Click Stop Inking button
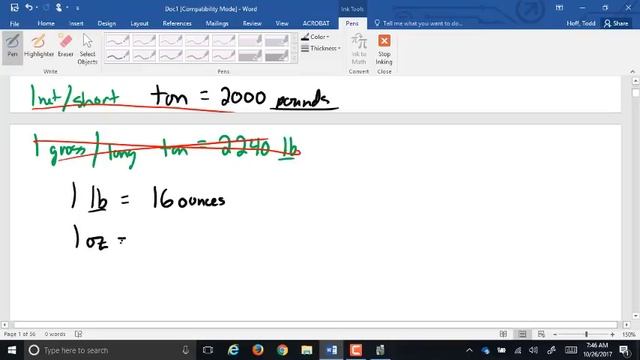This screenshot has height=360, width=640. [x=384, y=49]
